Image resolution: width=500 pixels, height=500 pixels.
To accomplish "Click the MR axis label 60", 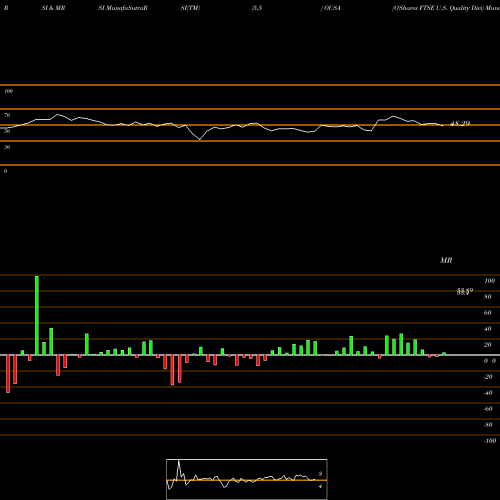I will pos(488,313).
